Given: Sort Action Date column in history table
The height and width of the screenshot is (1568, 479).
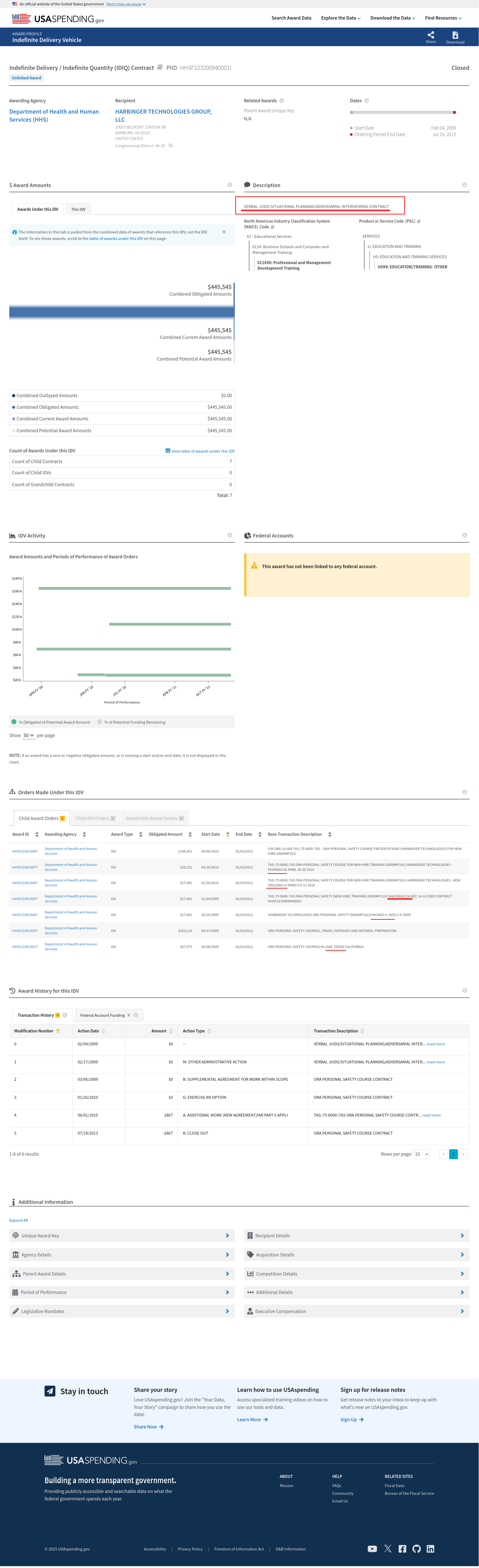Looking at the screenshot, I should pos(104,1031).
